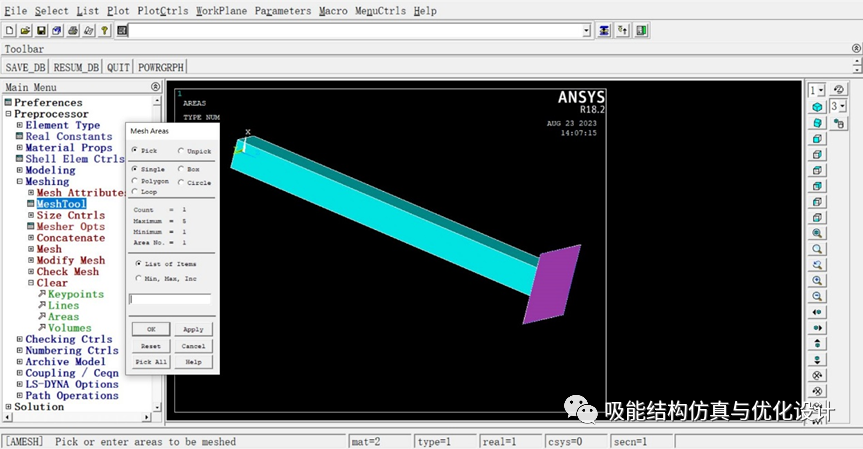863x449 pixels.
Task: Expand the Size Cntrls tree node
Action: 31,215
